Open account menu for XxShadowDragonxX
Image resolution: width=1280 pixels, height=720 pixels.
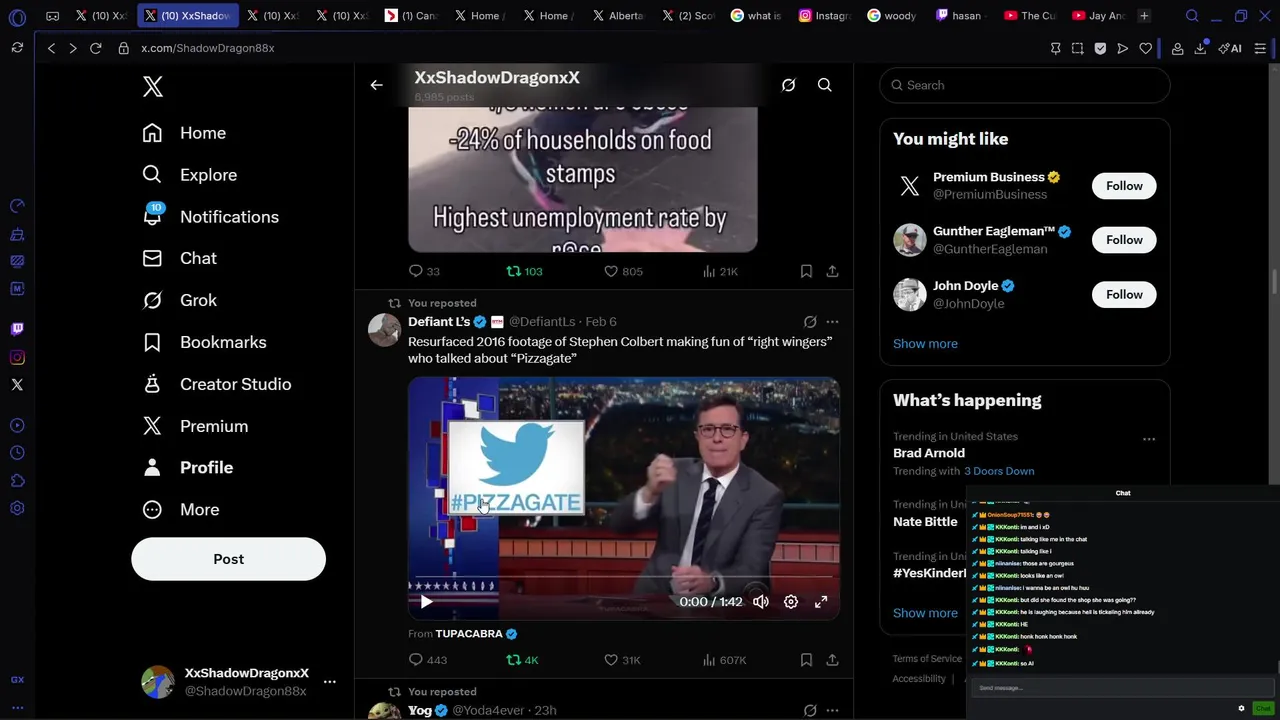pyautogui.click(x=329, y=681)
